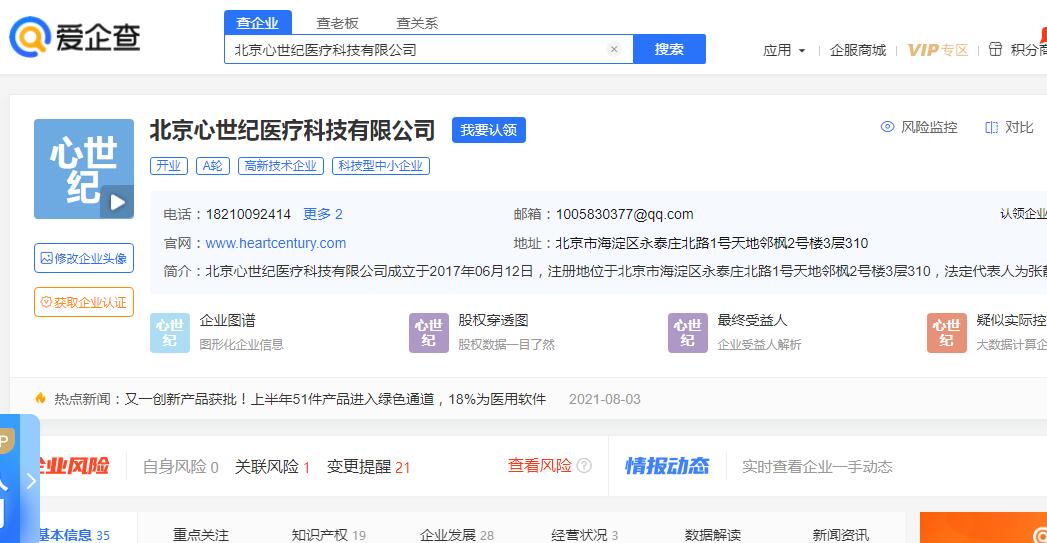The image size is (1047, 543).
Task: Click the 获取企业认证 button
Action: (x=84, y=302)
